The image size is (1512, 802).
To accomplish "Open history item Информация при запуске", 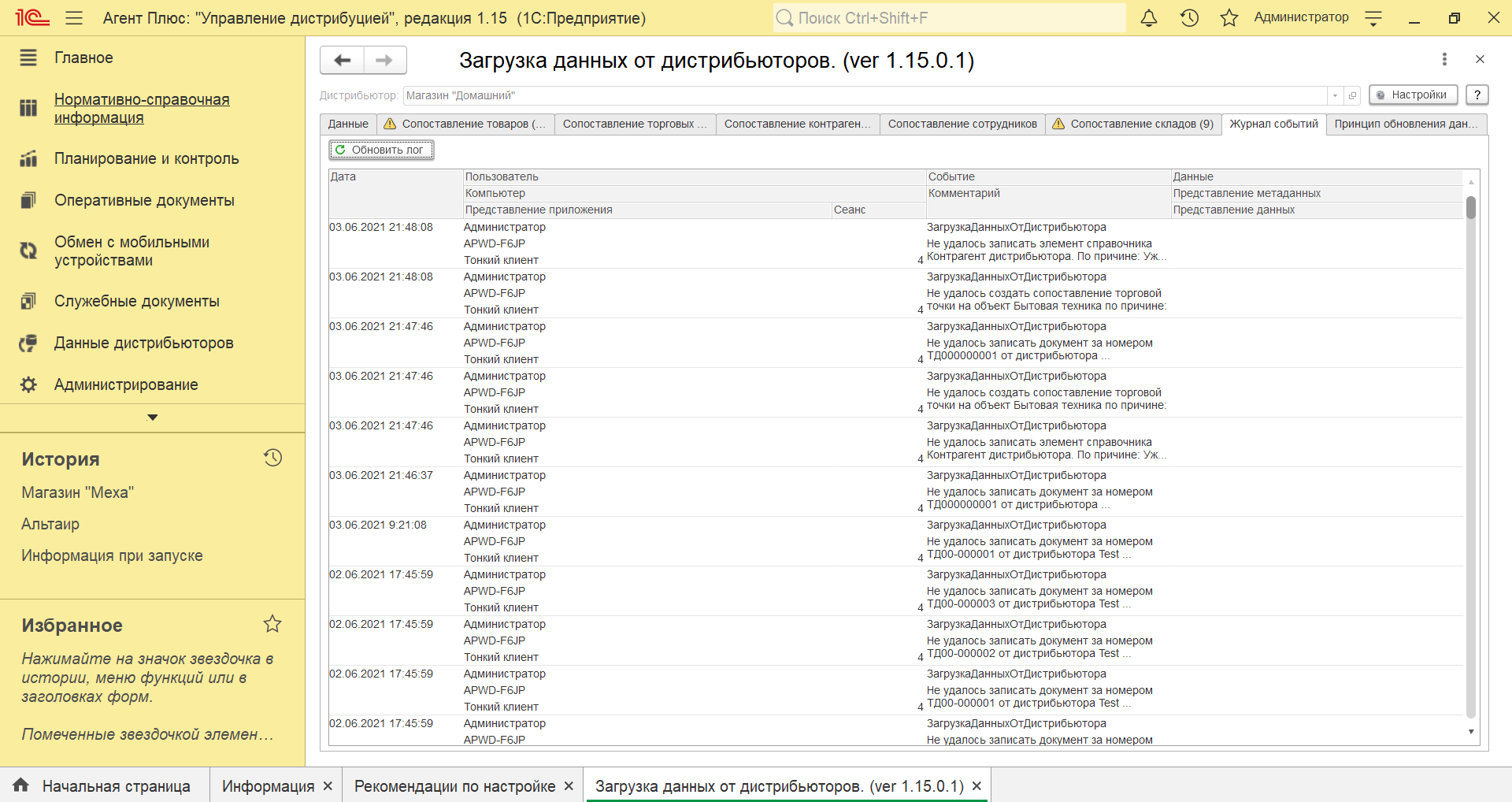I will click(x=112, y=555).
